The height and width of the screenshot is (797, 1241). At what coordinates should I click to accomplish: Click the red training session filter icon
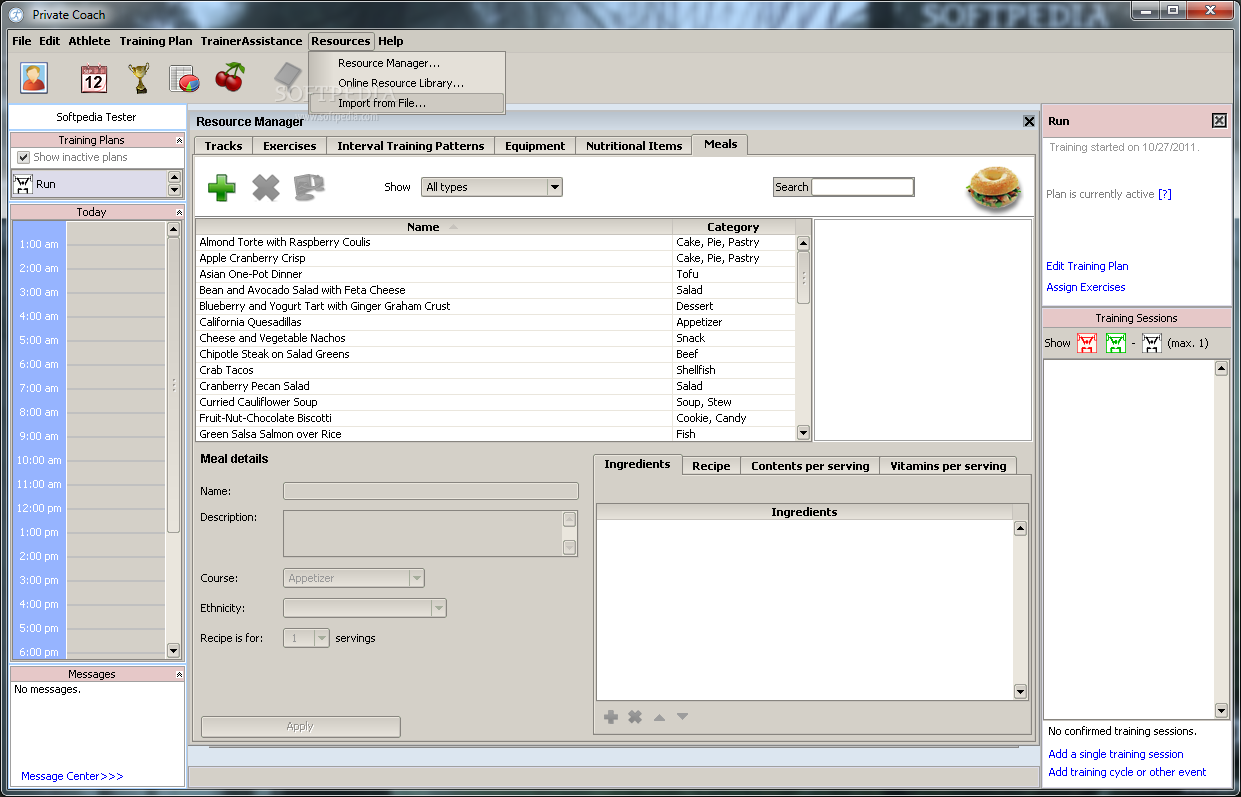(x=1087, y=343)
